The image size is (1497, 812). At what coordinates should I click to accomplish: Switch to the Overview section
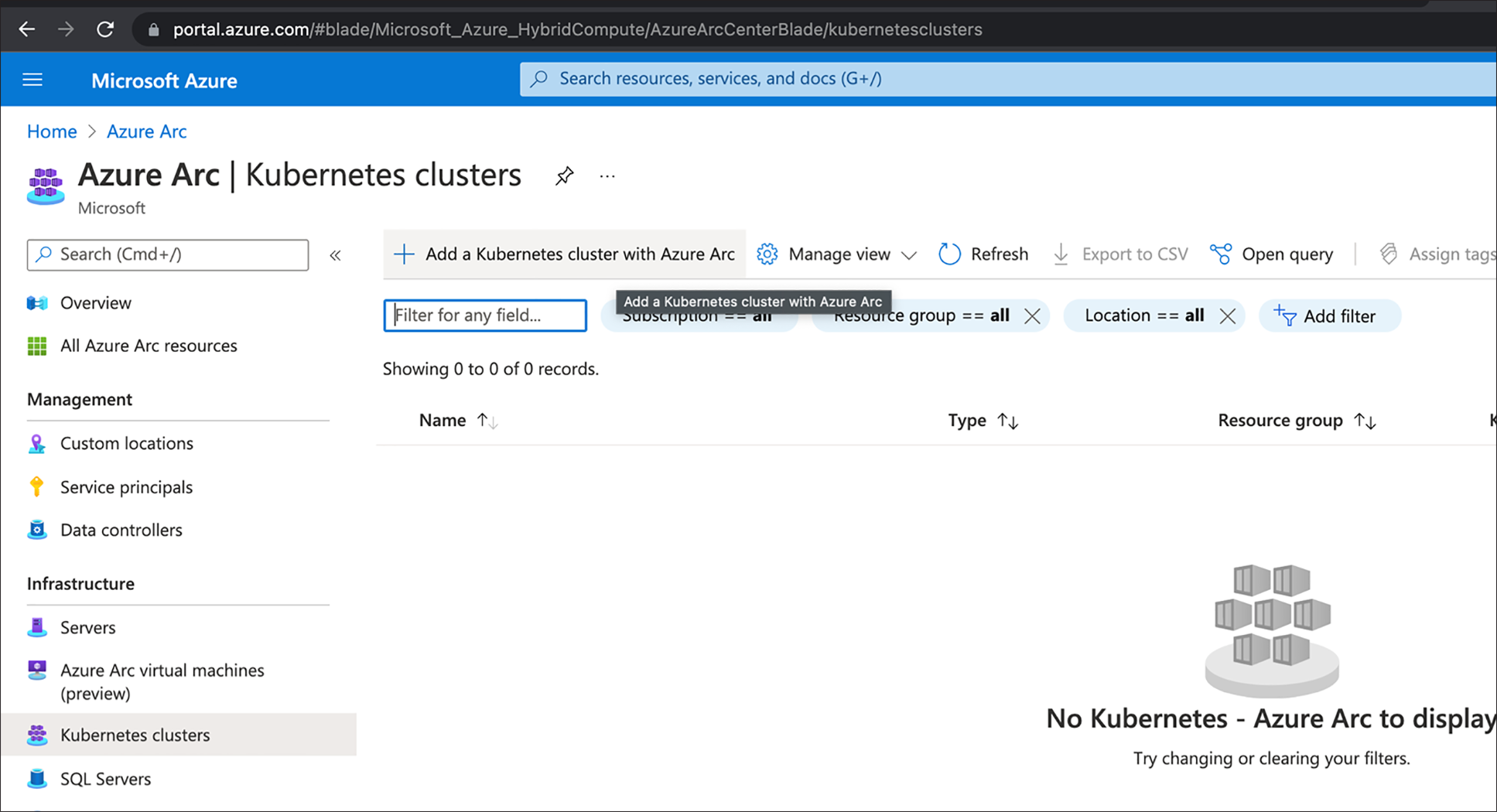pos(95,302)
